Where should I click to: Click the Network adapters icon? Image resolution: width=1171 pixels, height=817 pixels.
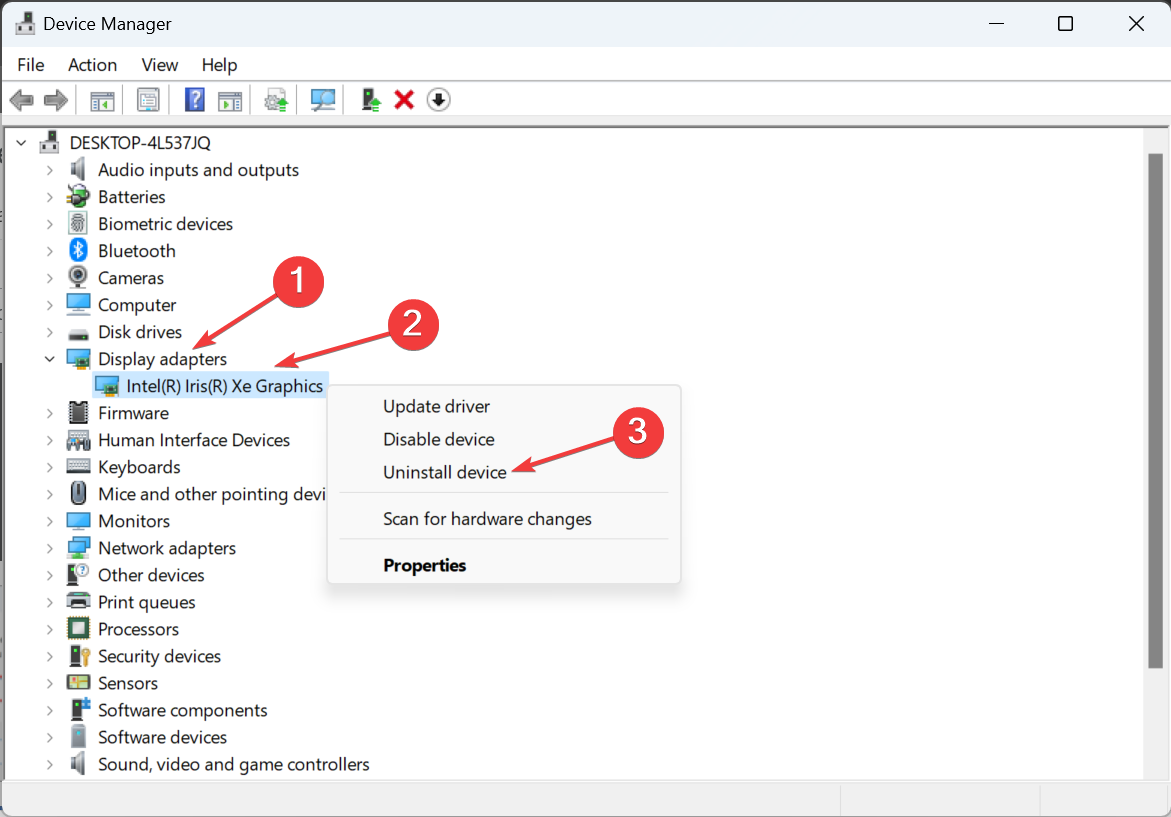78,547
